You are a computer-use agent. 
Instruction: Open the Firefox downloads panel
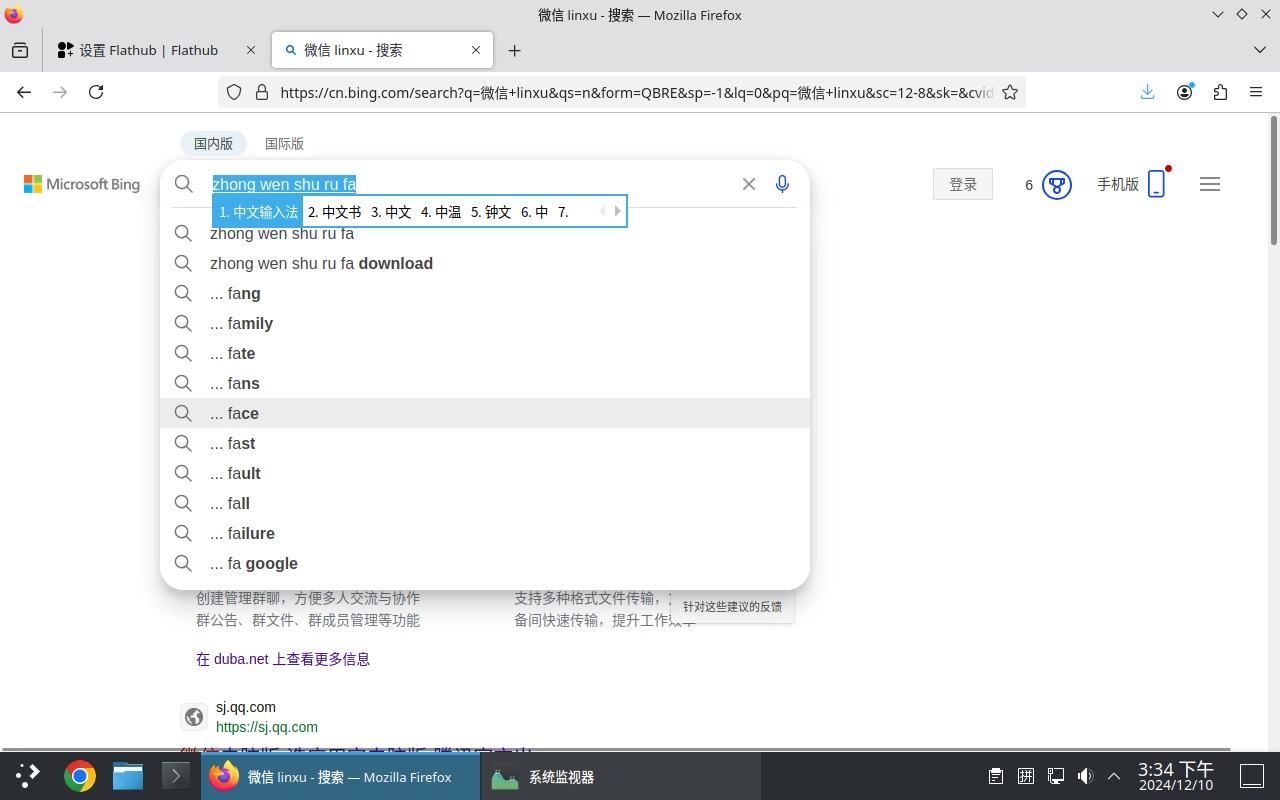click(1147, 92)
